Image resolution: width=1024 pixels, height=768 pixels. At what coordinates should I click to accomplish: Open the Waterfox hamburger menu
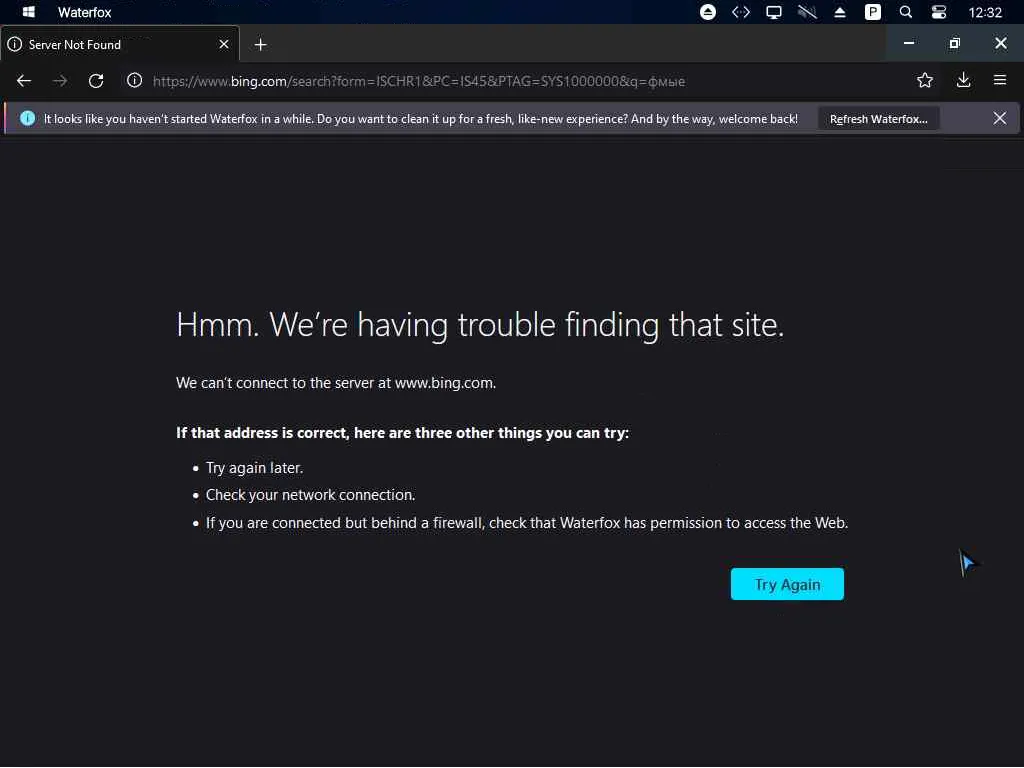click(x=1000, y=80)
